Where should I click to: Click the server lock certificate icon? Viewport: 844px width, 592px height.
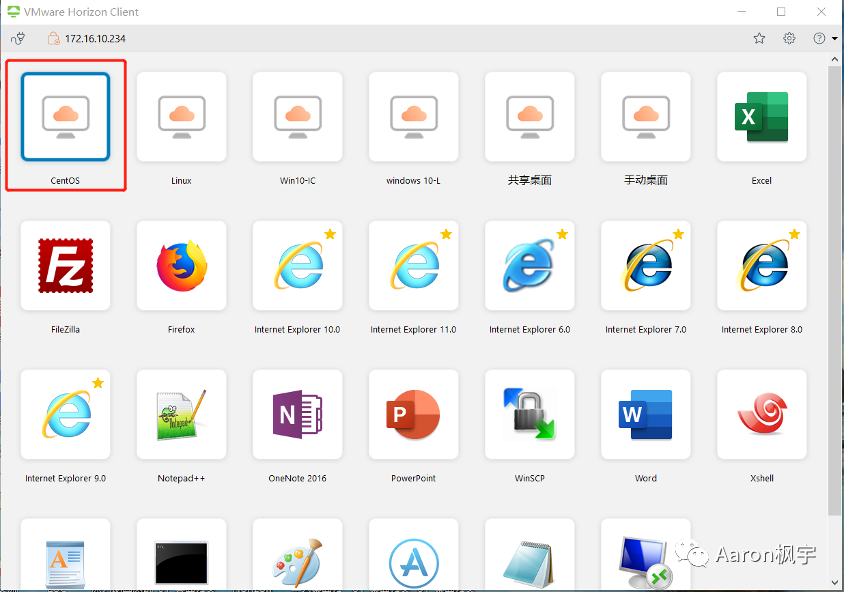coord(53,38)
